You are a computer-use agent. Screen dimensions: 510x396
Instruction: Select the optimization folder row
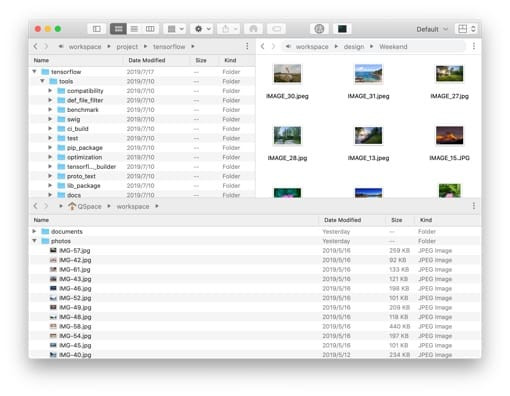coord(142,157)
